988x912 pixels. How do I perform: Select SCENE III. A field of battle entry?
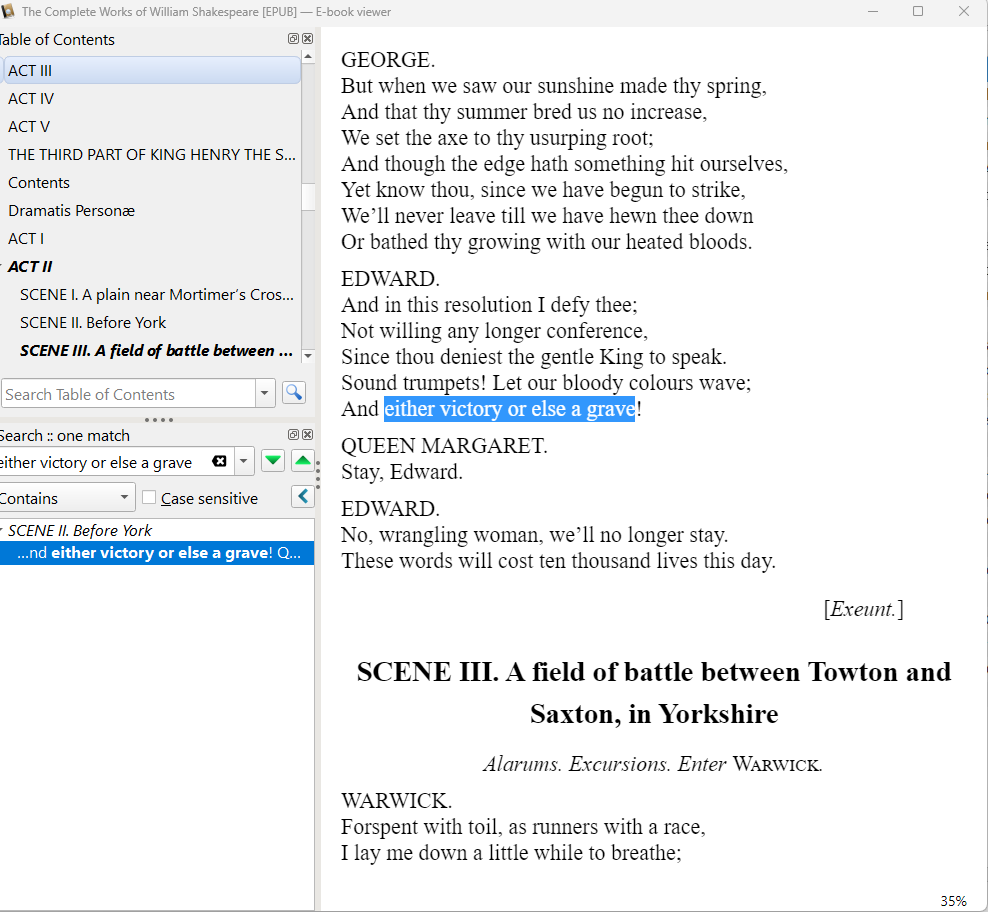tap(156, 350)
